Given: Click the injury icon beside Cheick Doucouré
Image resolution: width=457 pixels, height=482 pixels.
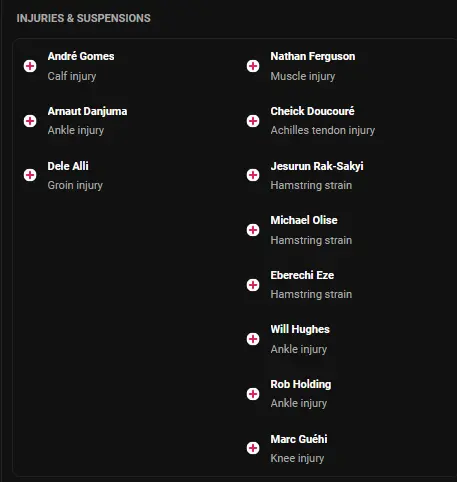Looking at the screenshot, I should coord(253,121).
